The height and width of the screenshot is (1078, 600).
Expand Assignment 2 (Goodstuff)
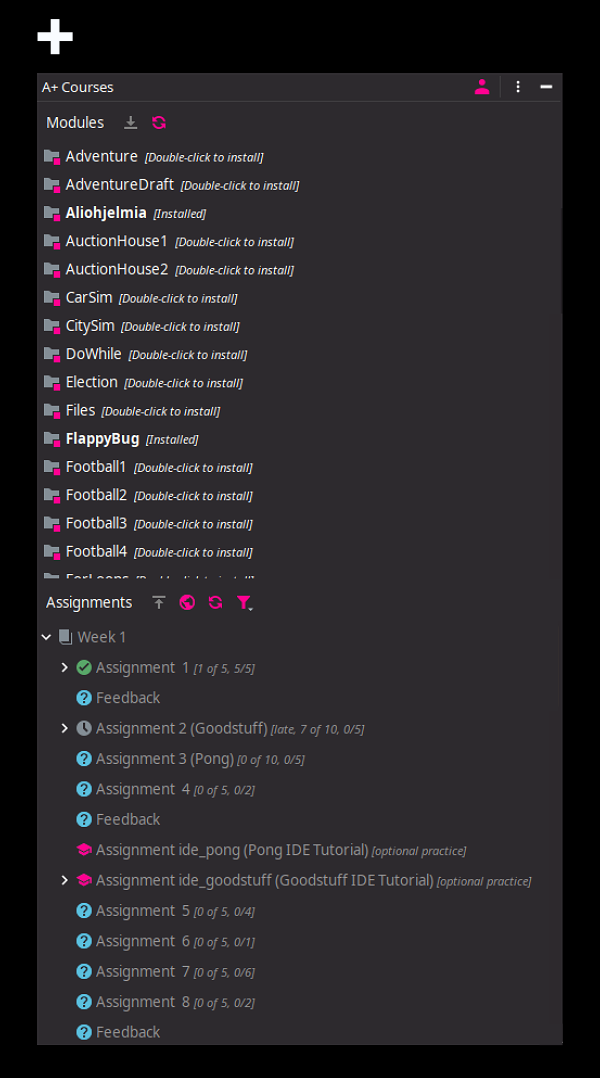(x=65, y=728)
